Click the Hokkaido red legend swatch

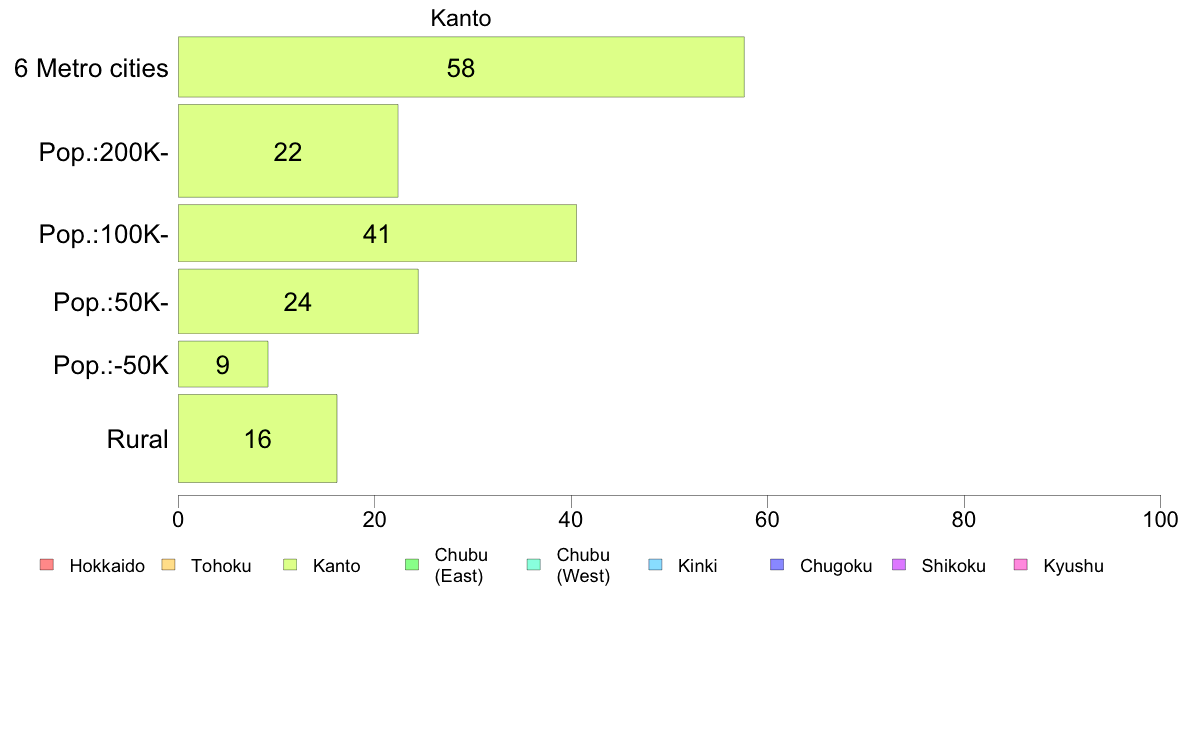click(47, 565)
